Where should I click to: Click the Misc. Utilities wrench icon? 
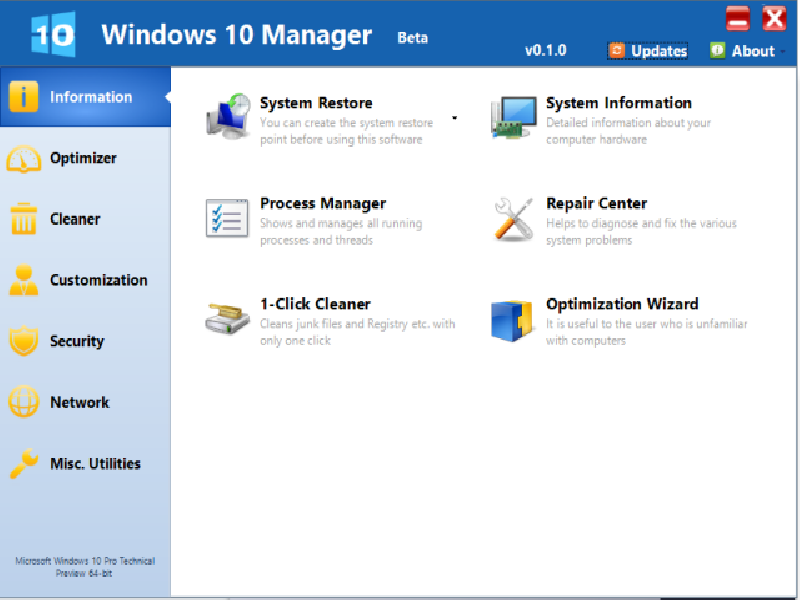23,463
